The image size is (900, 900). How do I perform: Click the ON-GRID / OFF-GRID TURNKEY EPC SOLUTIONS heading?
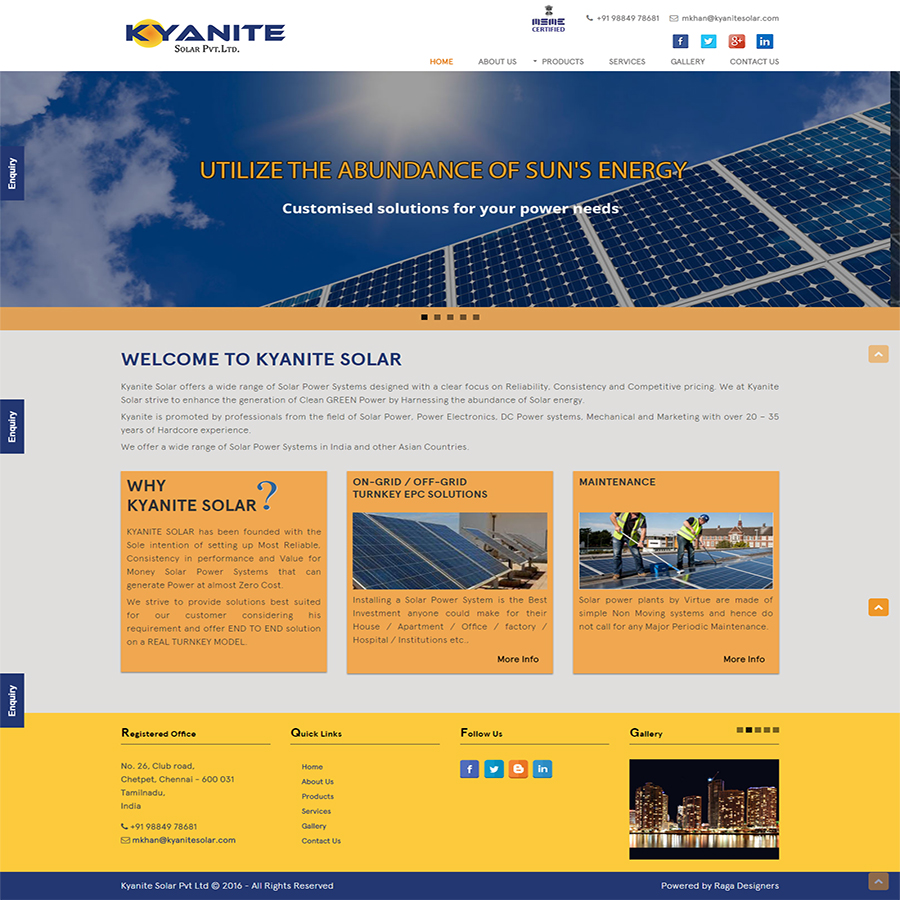(420, 488)
